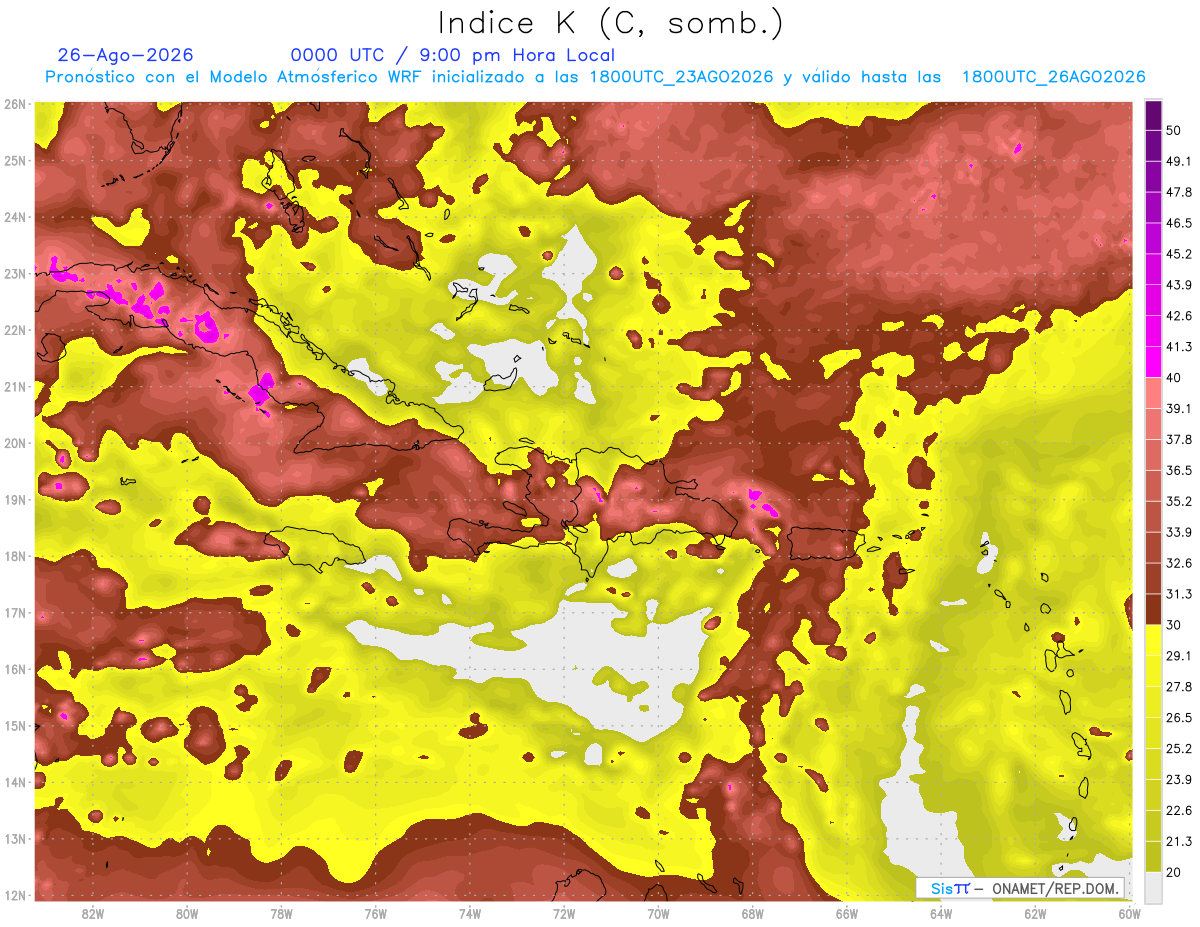Image resolution: width=1200 pixels, height=927 pixels.
Task: Click the color bar value '36.5'
Action: click(1178, 470)
